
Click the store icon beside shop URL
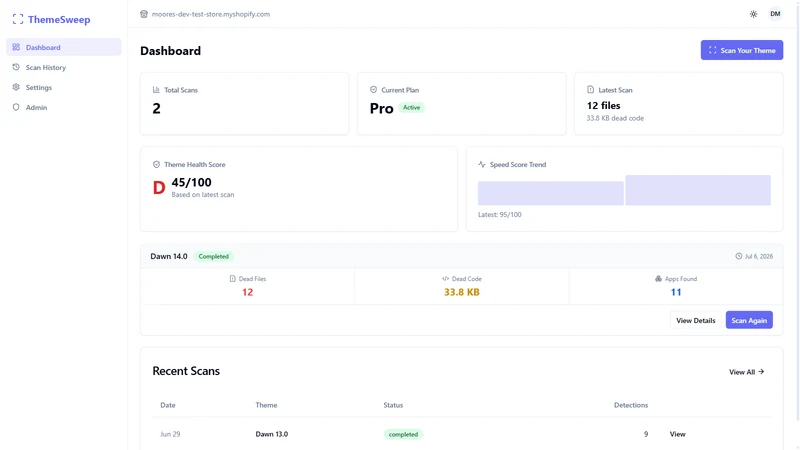tap(144, 14)
